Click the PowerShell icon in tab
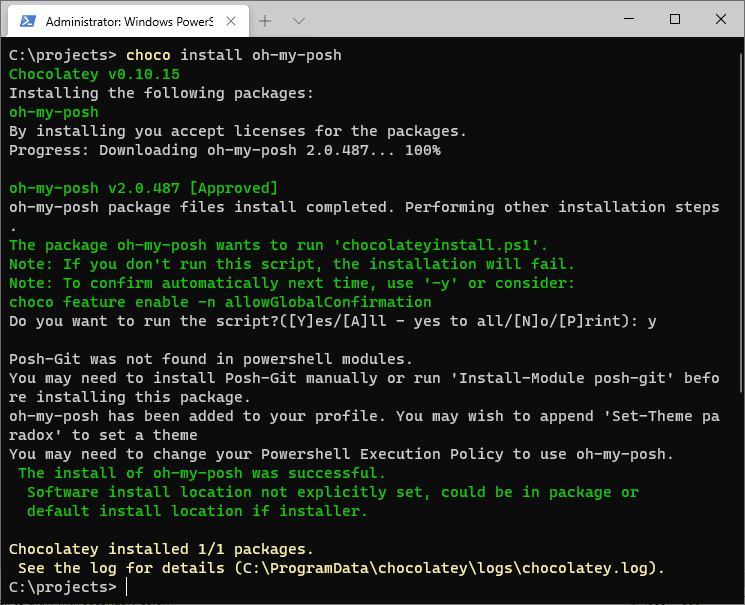Screen dimensions: 745x605 28,21
